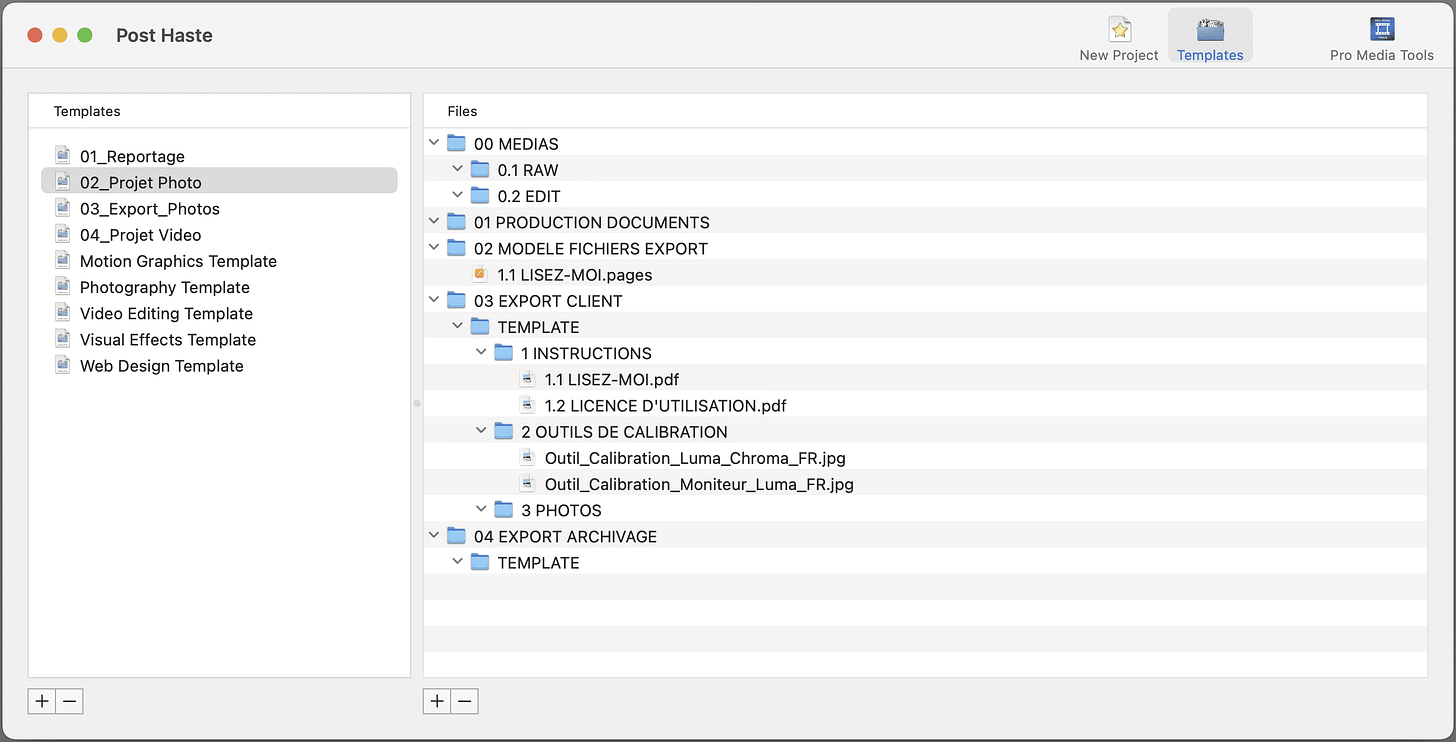This screenshot has width=1456, height=742.
Task: Click the Luma_Chroma_FR.jpg image file icon
Action: pyautogui.click(x=527, y=457)
